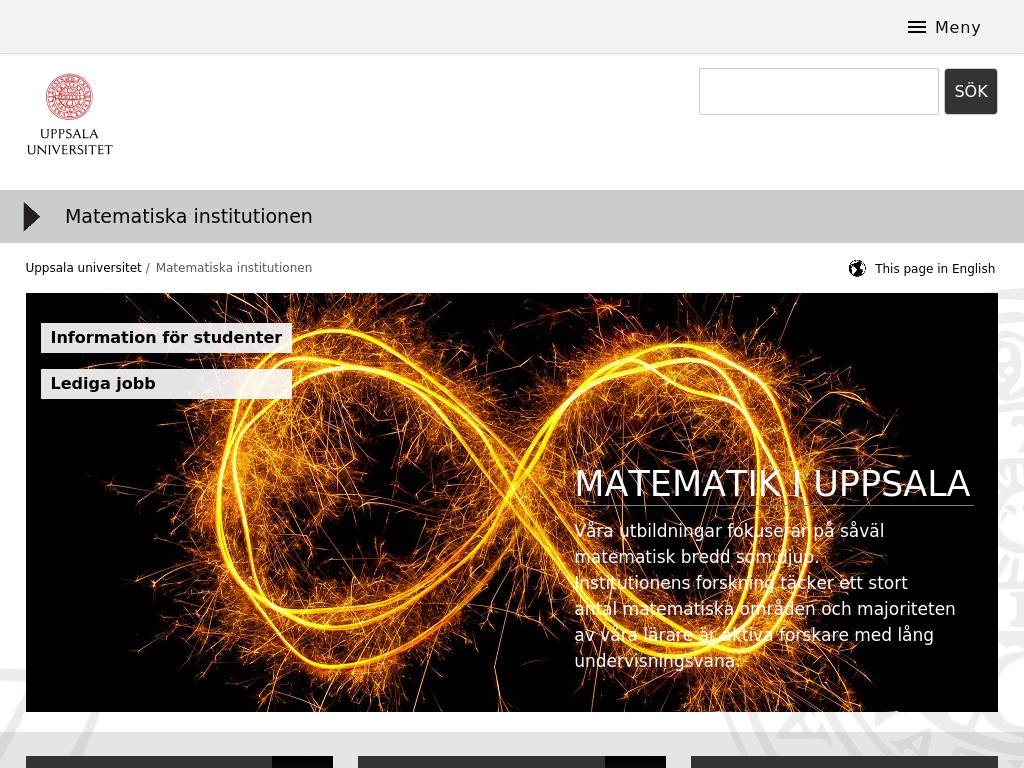Click the hero paragraph about Våra utbildningar

[764, 596]
